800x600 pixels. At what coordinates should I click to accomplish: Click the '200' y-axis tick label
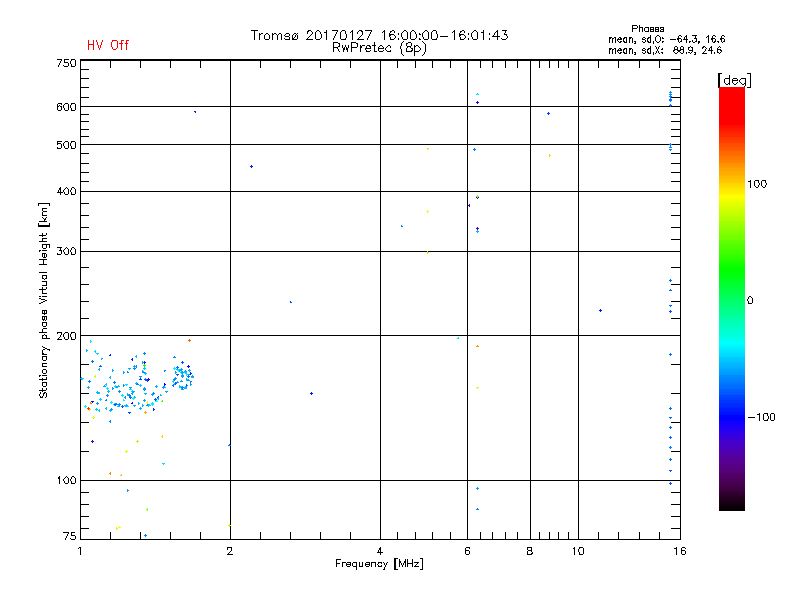pyautogui.click(x=66, y=336)
